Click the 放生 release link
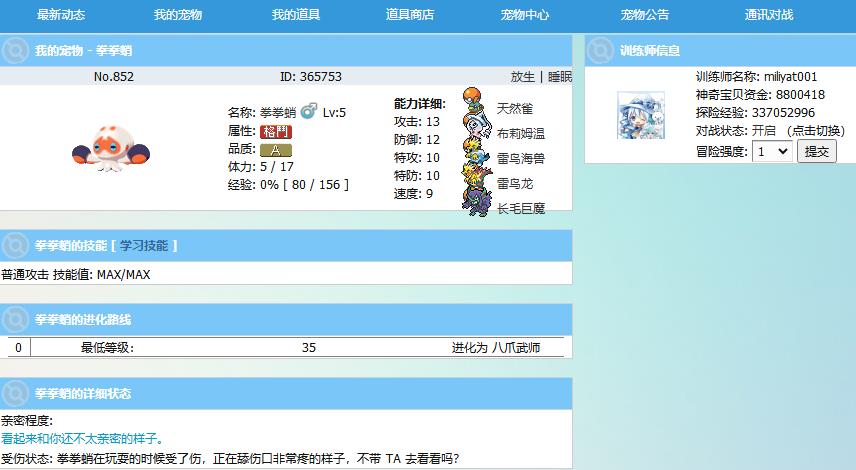The height and width of the screenshot is (470, 856). (x=522, y=76)
